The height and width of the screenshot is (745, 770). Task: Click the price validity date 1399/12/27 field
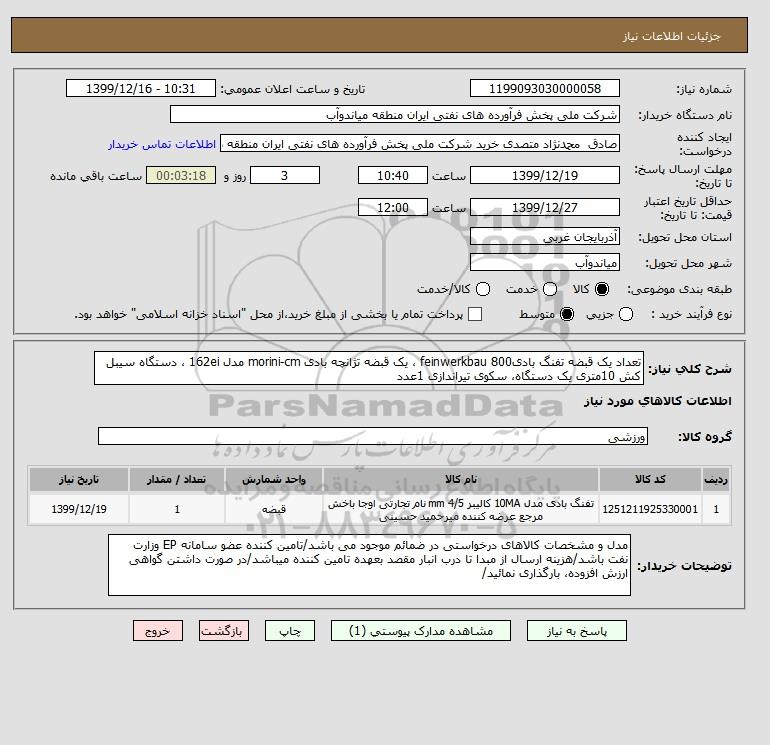[545, 207]
